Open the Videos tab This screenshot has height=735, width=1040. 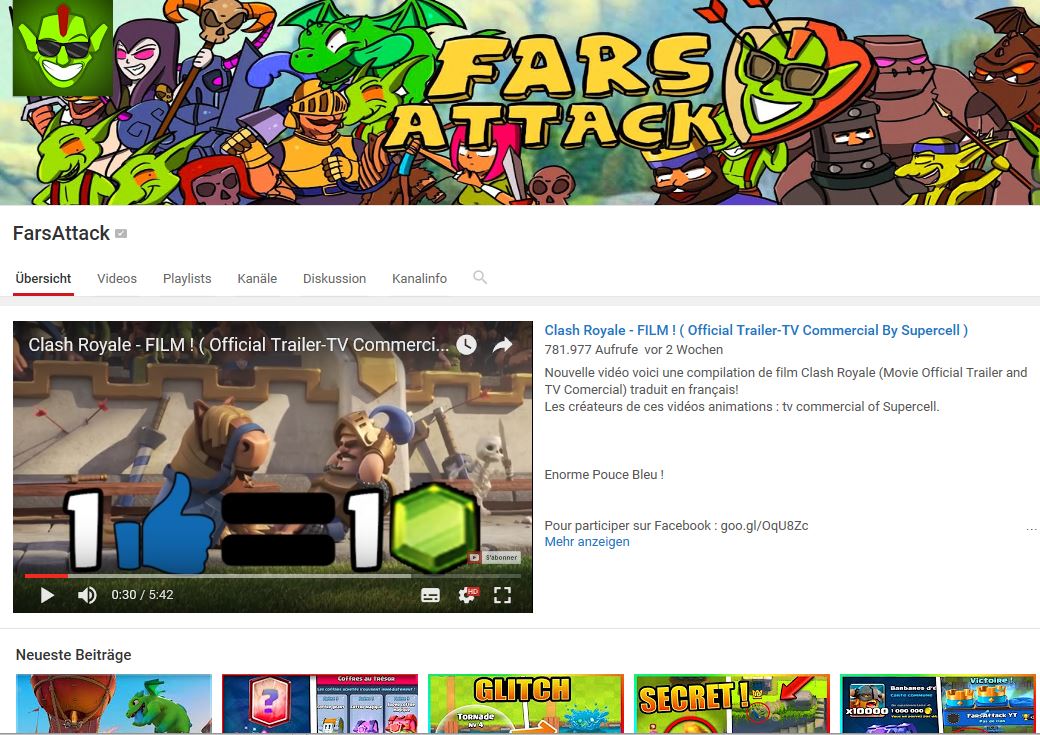(x=117, y=279)
